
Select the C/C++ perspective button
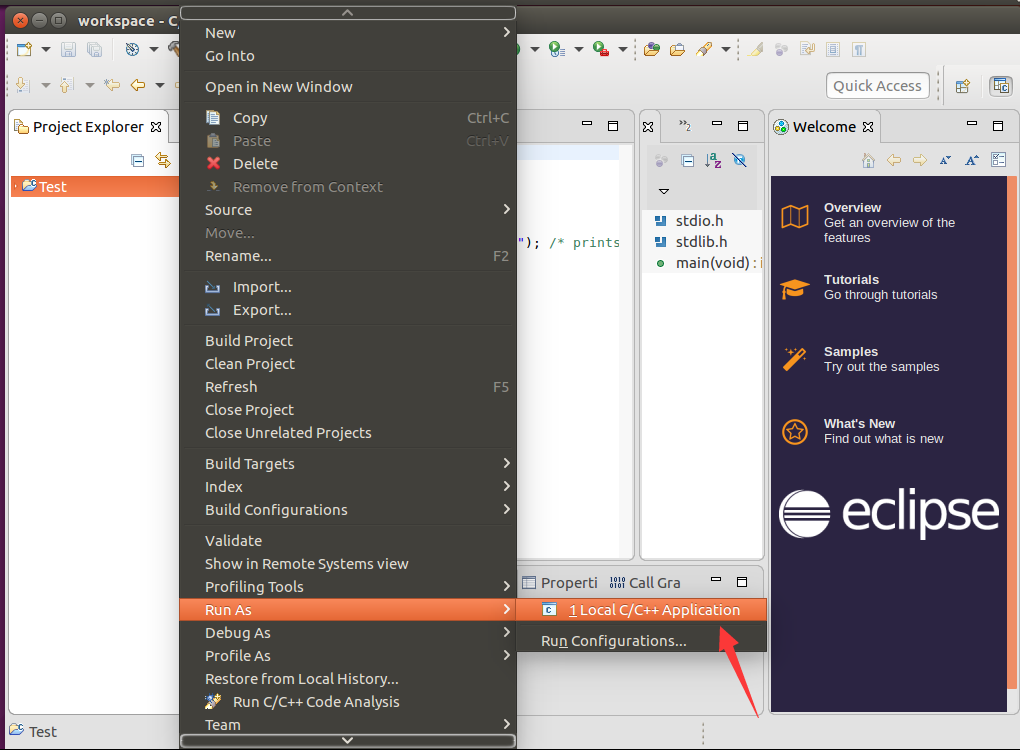[x=1000, y=86]
